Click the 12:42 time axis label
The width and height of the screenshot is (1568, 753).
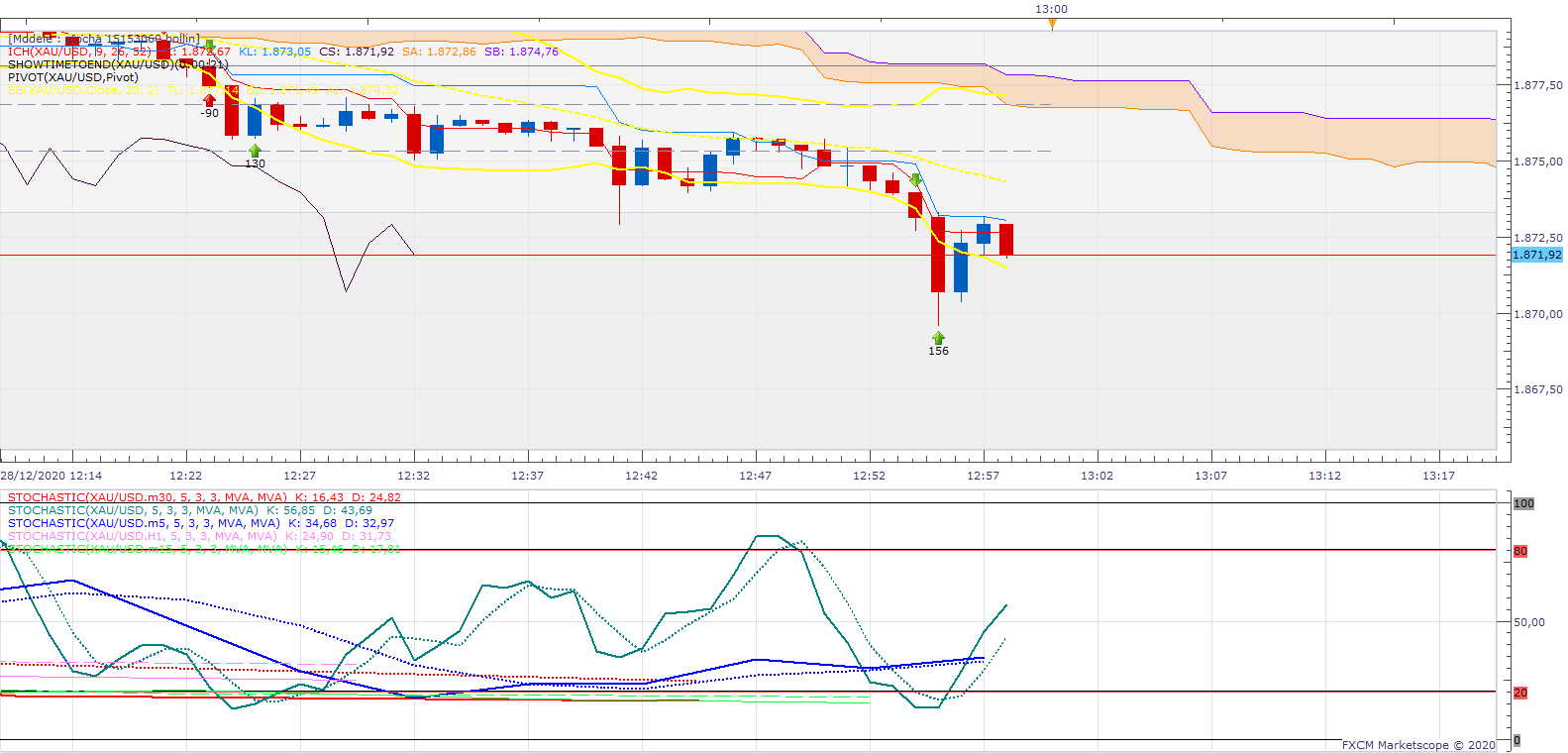642,476
